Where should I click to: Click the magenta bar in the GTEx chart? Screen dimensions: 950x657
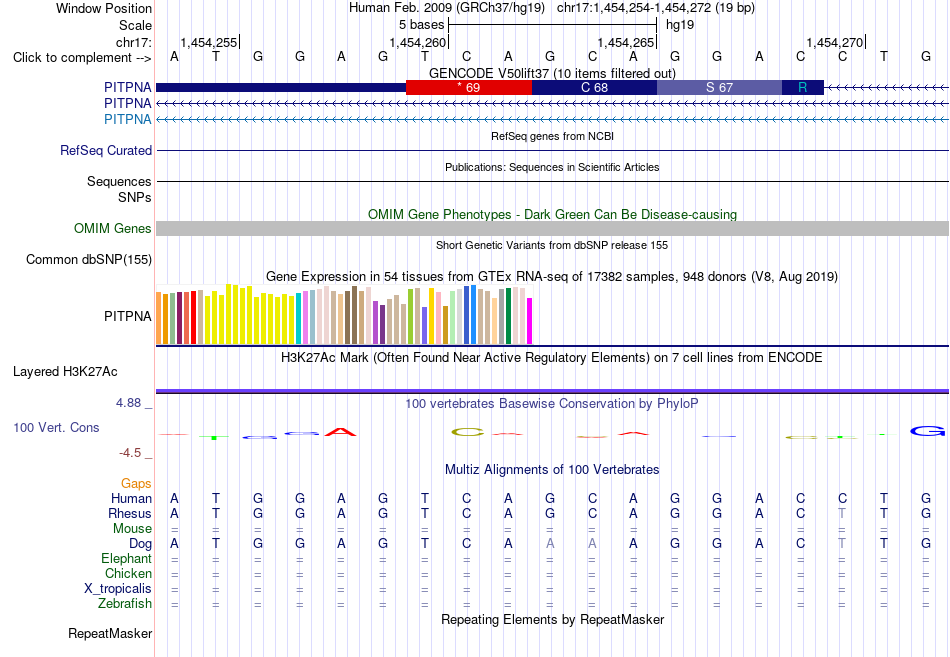pos(530,321)
